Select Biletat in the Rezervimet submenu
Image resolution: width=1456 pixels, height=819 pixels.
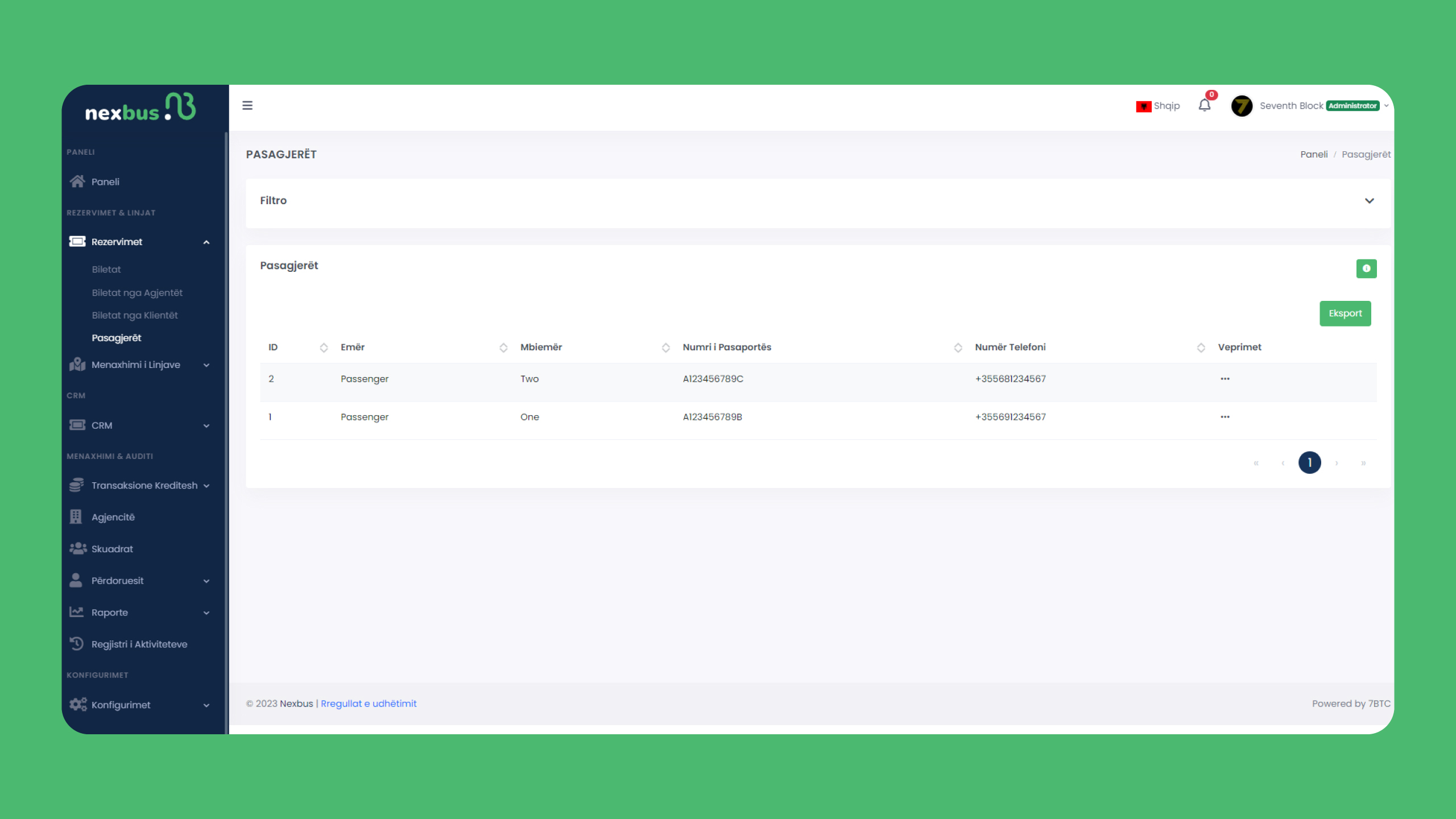[x=106, y=270]
